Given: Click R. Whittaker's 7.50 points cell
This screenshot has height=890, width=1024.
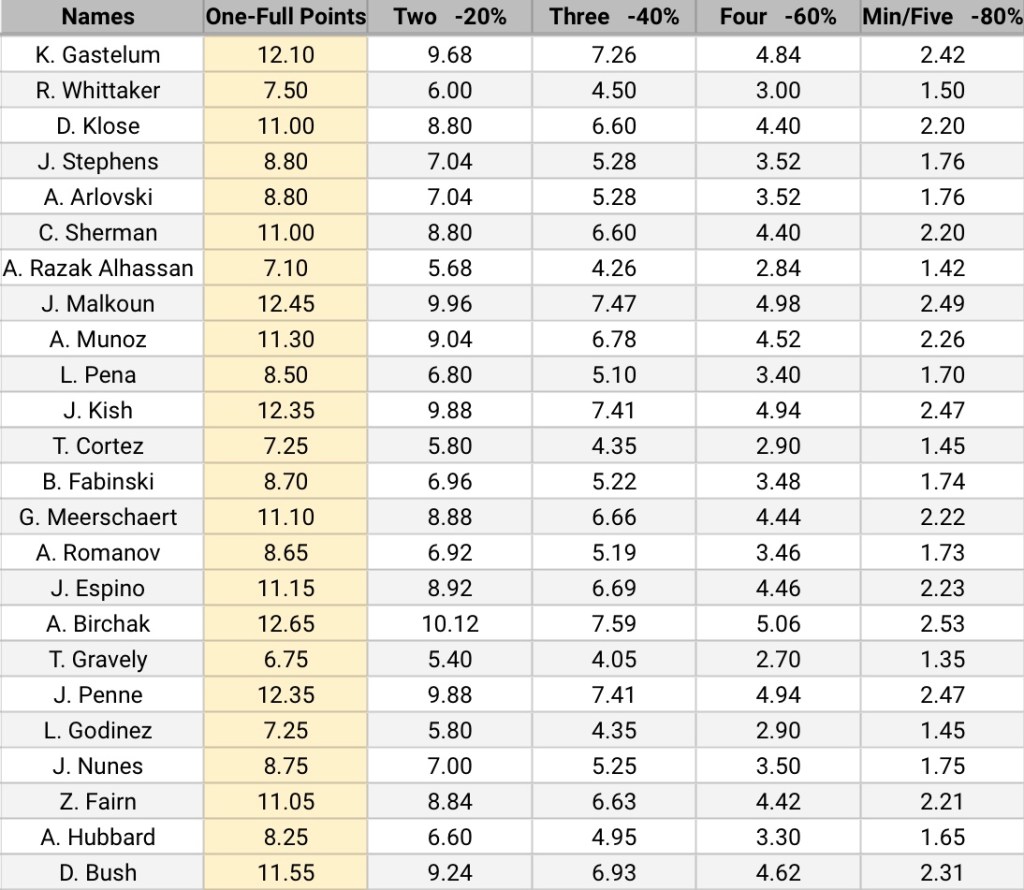Looking at the screenshot, I should coord(286,90).
